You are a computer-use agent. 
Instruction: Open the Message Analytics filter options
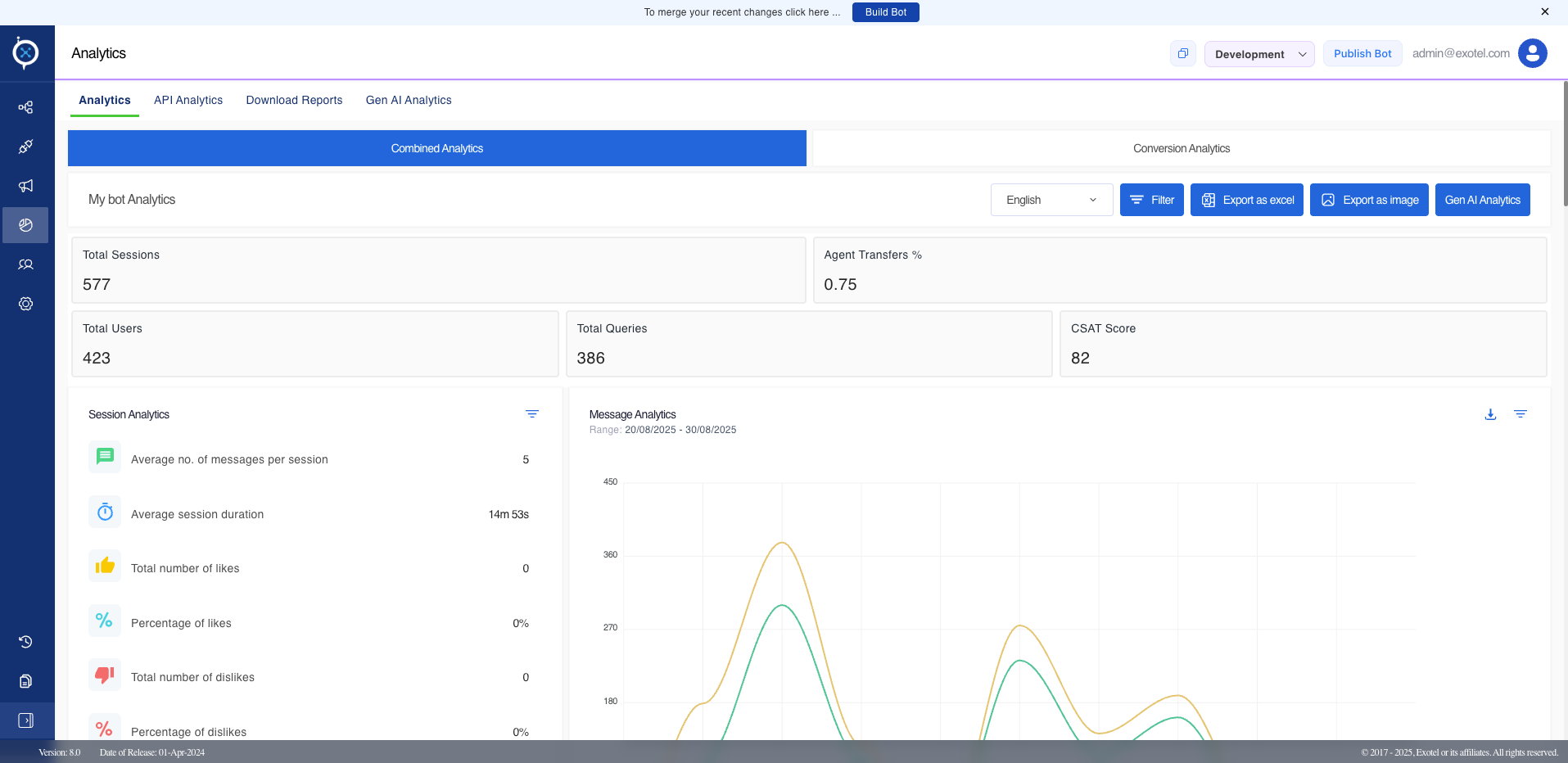tap(1521, 414)
